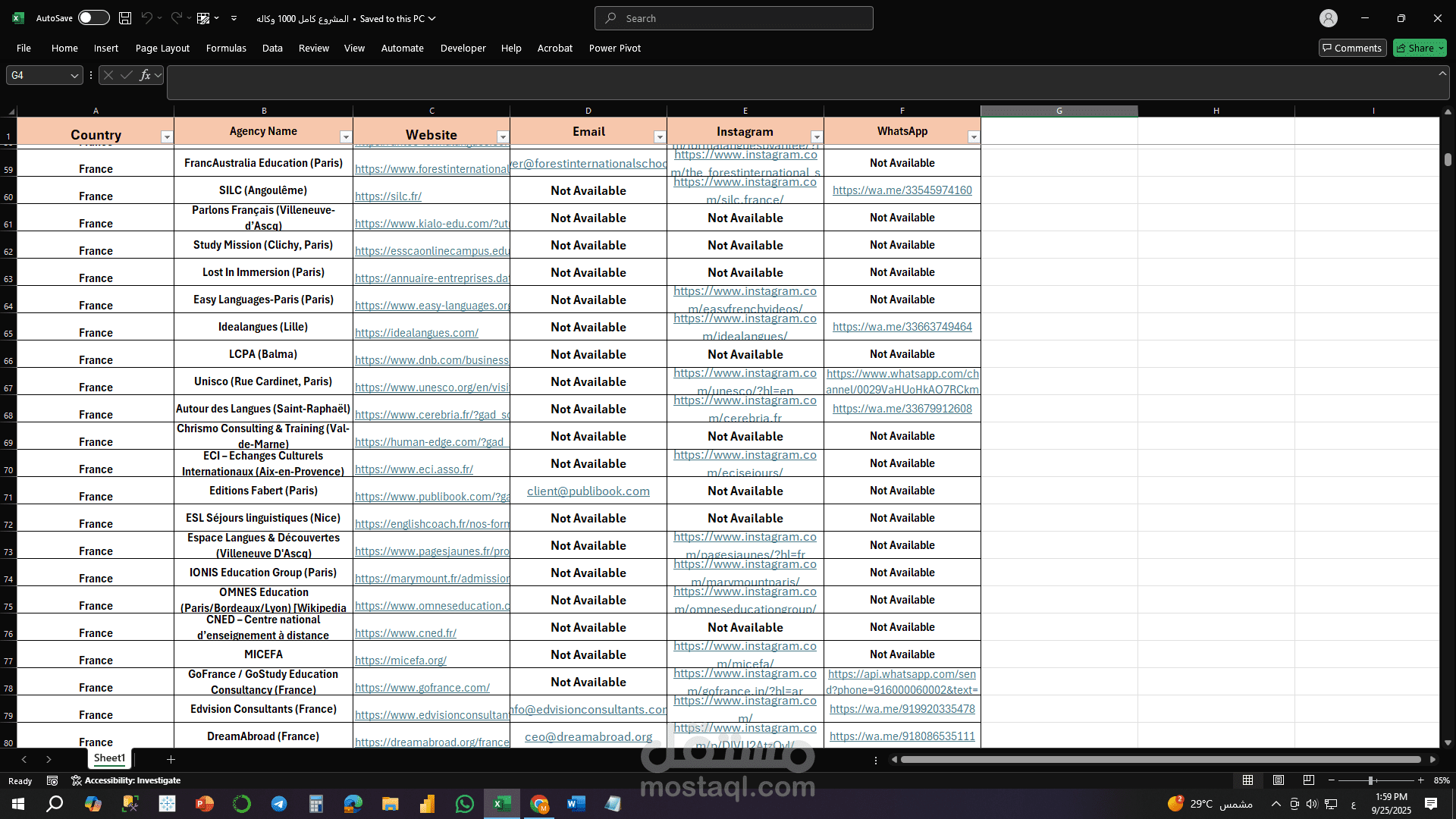The width and height of the screenshot is (1456, 819).
Task: Open the Formulas ribbon tab
Action: coord(226,48)
